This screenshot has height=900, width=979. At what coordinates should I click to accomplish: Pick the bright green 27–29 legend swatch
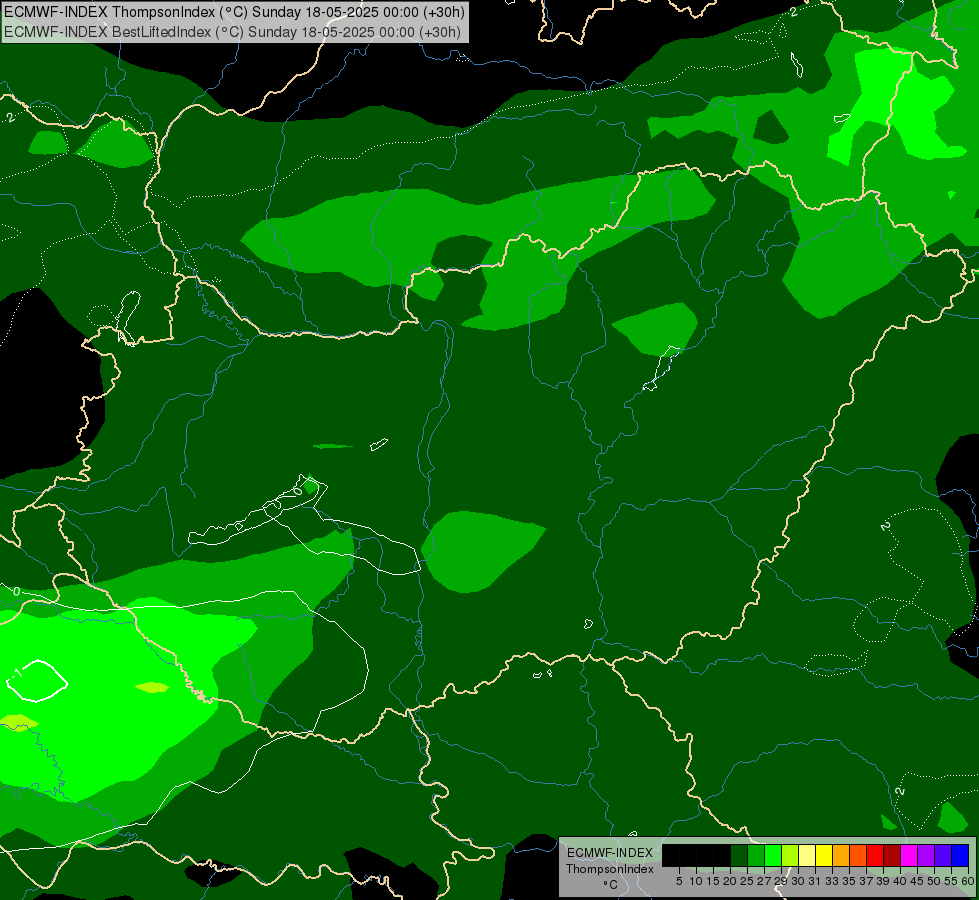(773, 855)
